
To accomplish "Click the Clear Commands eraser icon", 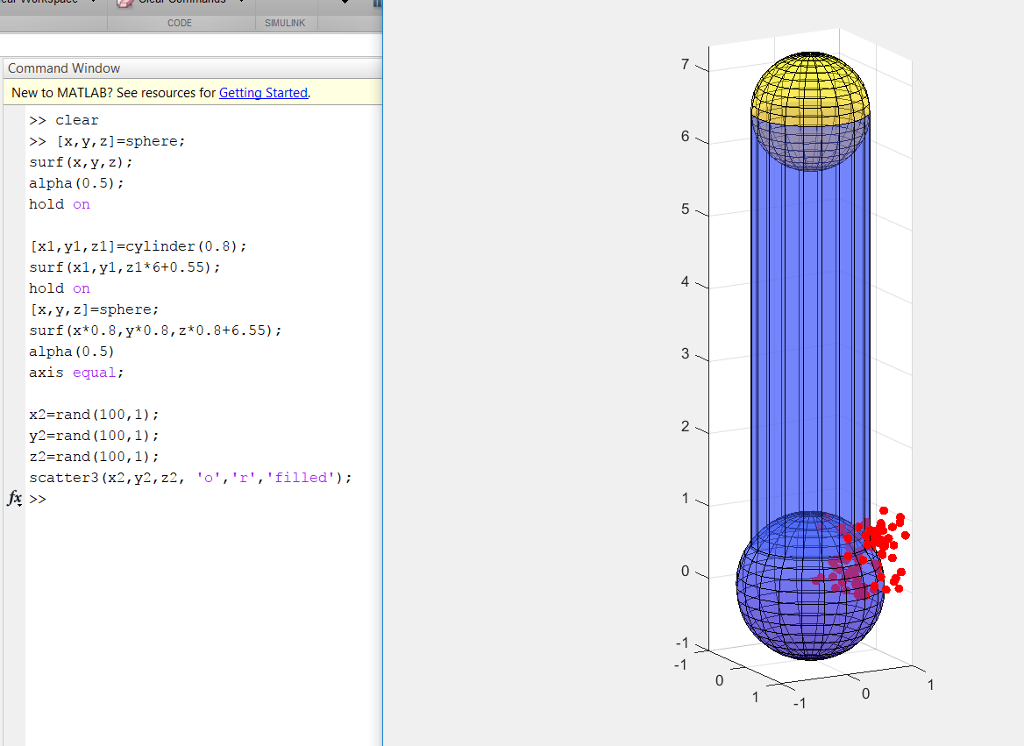I will tap(126, 4).
